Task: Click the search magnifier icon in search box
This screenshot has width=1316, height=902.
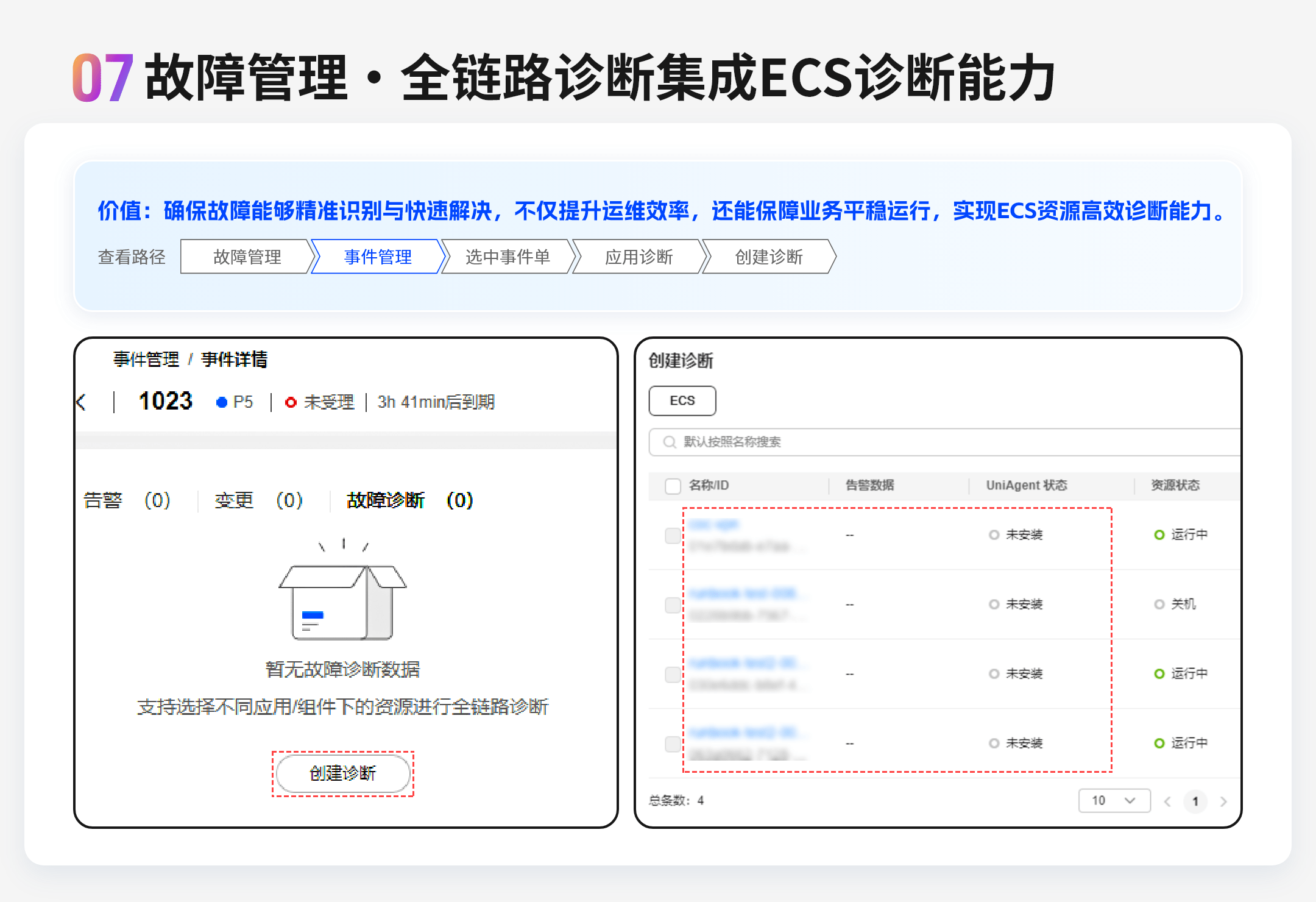Action: pyautogui.click(x=669, y=442)
